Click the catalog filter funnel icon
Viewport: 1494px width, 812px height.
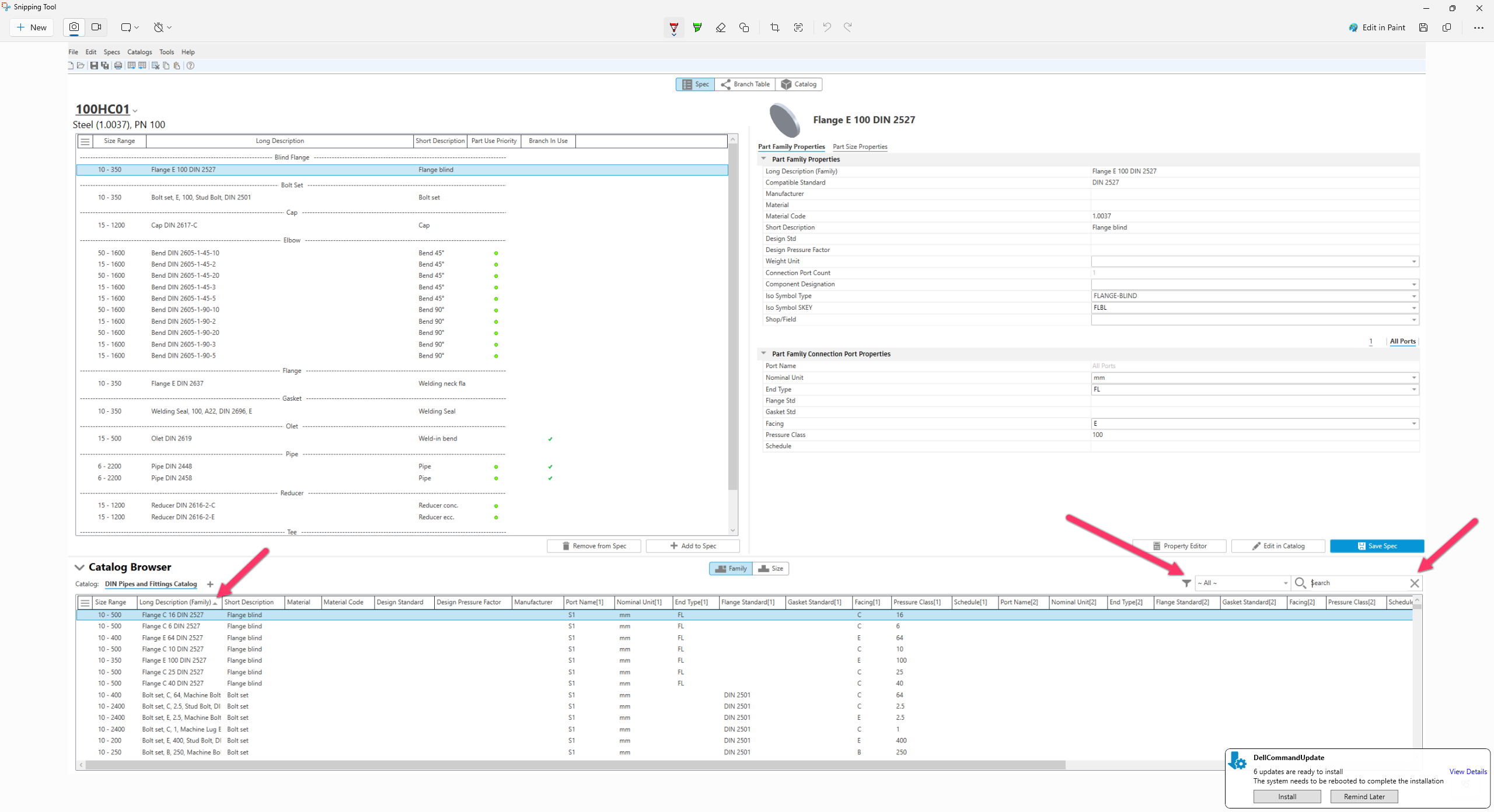click(1186, 583)
